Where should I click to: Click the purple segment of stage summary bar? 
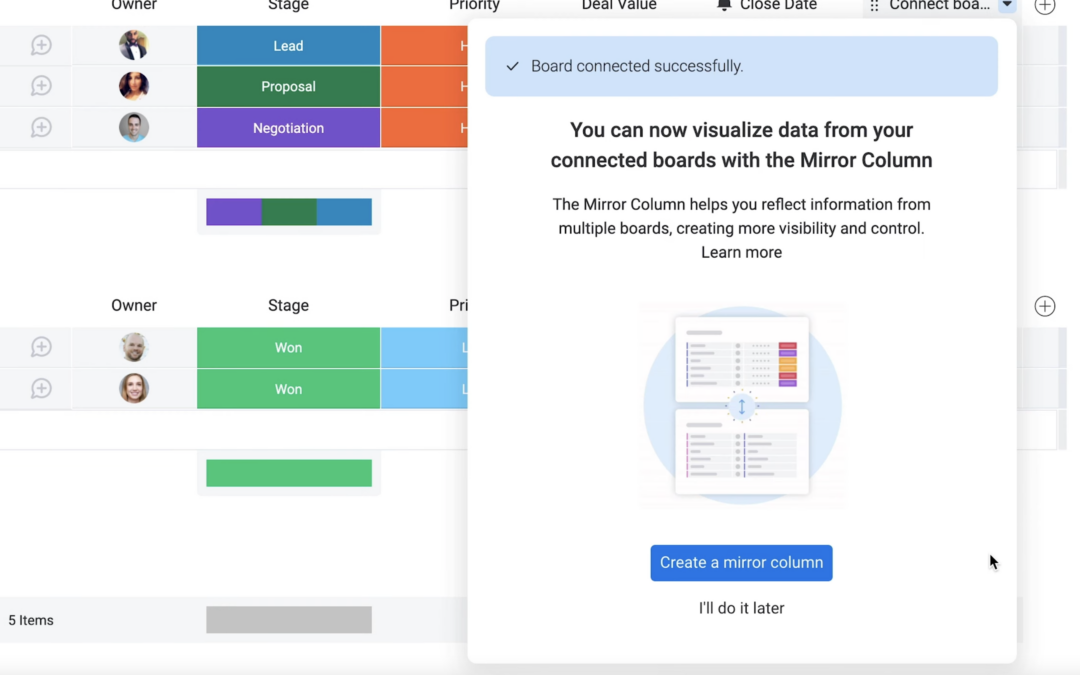(234, 212)
